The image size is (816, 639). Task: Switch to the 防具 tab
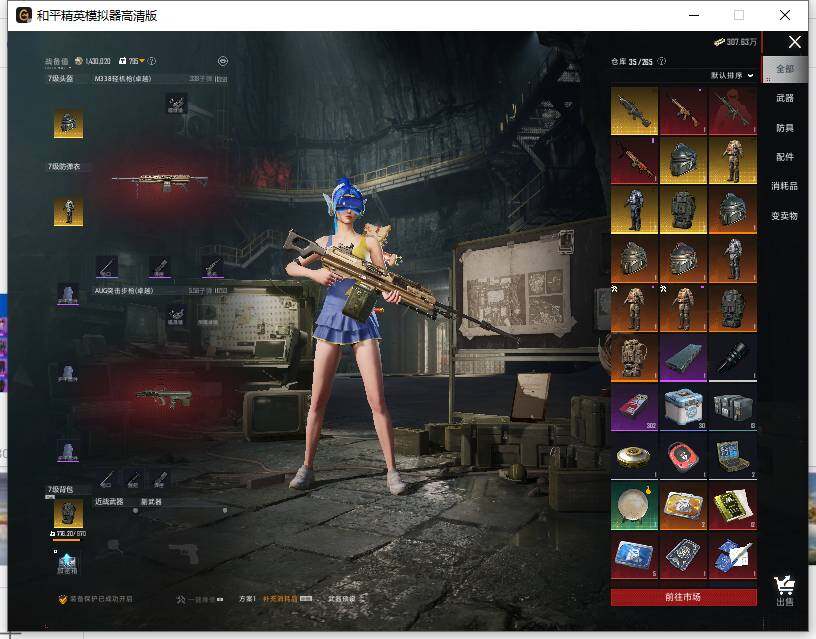(x=785, y=127)
